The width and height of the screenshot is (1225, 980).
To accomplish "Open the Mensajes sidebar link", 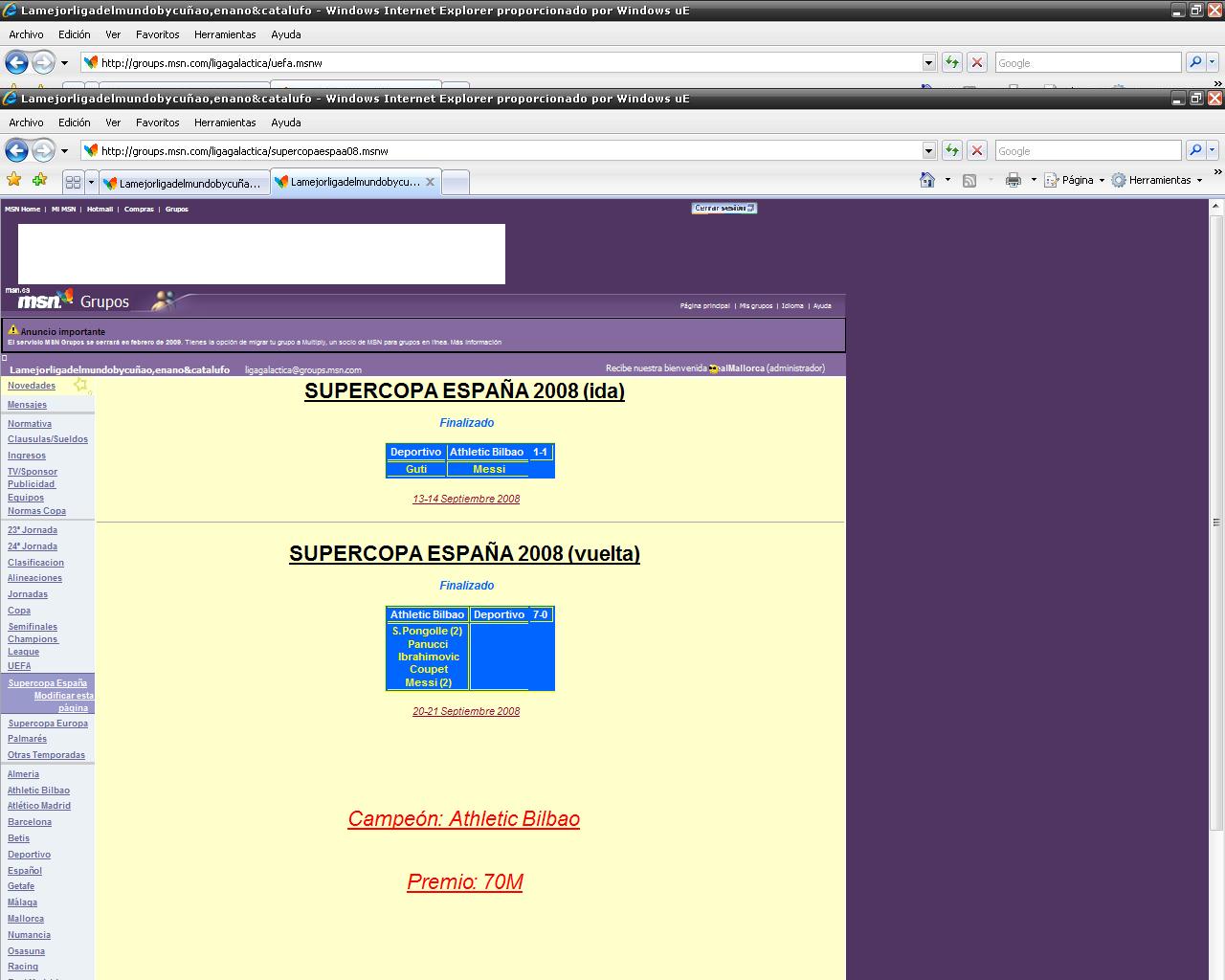I will [x=27, y=405].
